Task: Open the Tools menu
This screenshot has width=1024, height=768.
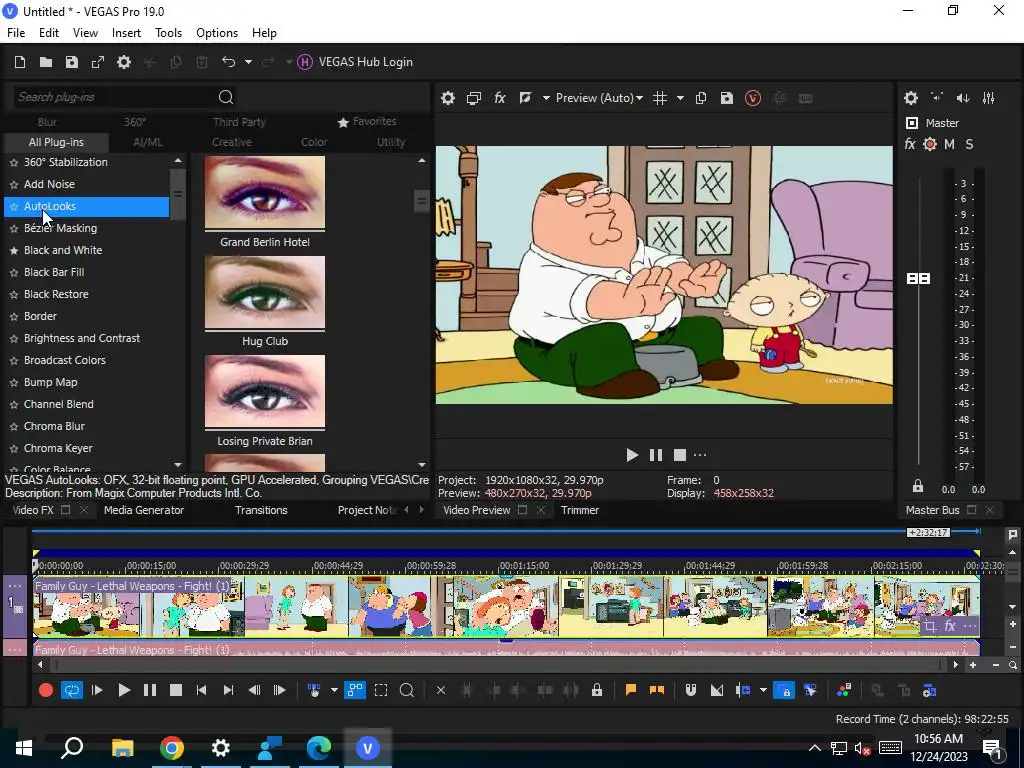Action: [x=168, y=33]
